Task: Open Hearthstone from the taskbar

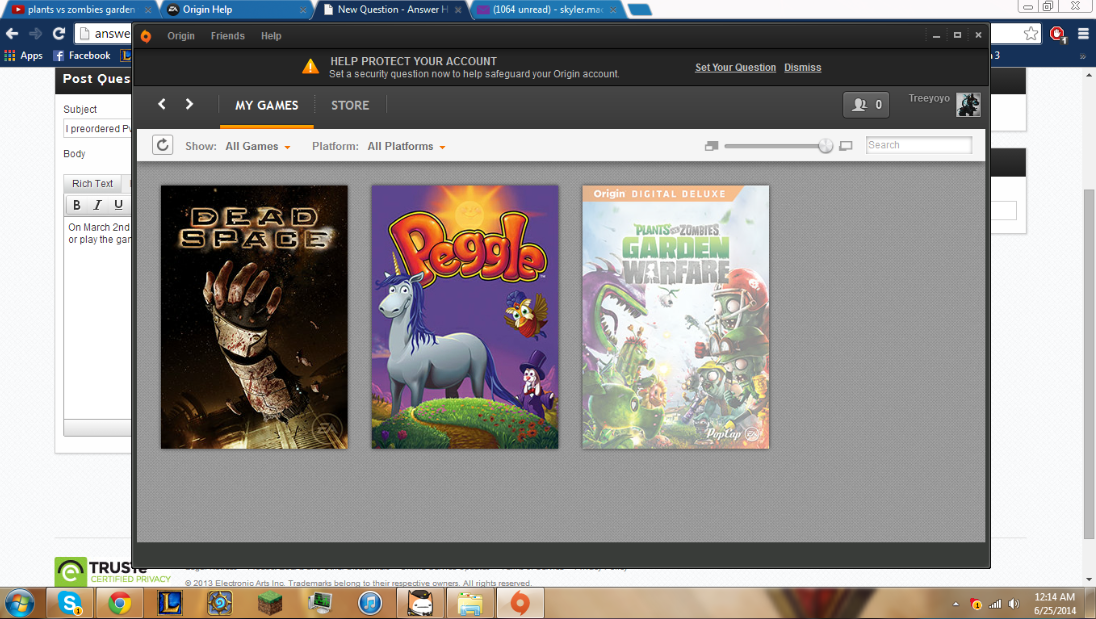Action: 219,603
